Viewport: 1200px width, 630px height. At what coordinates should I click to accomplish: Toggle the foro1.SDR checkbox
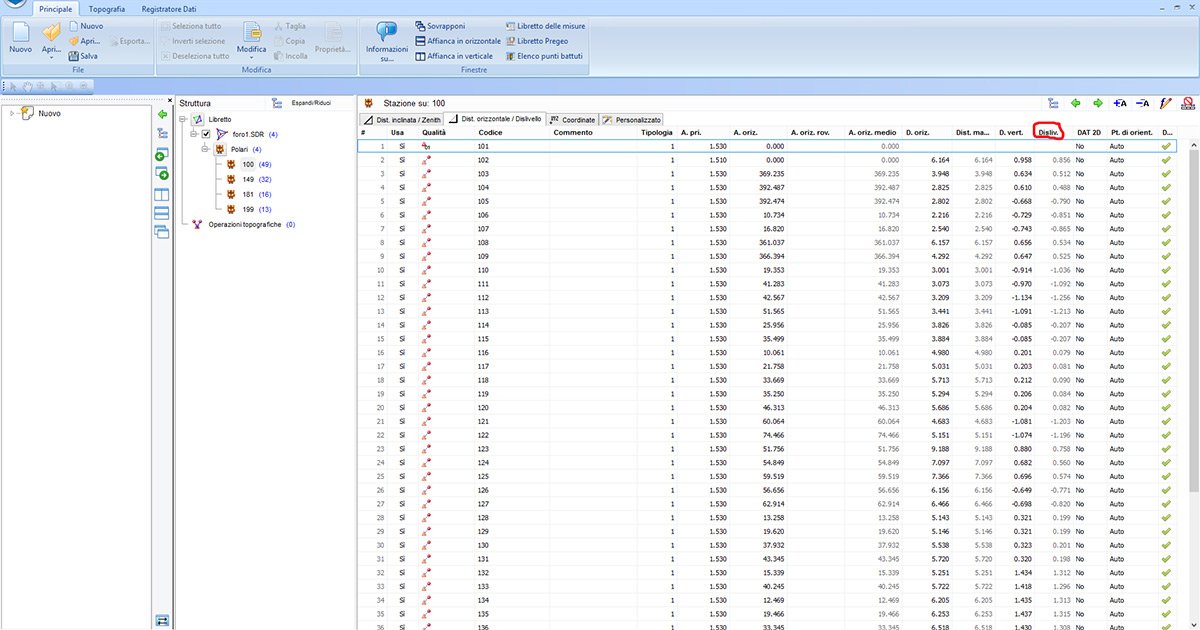[206, 134]
